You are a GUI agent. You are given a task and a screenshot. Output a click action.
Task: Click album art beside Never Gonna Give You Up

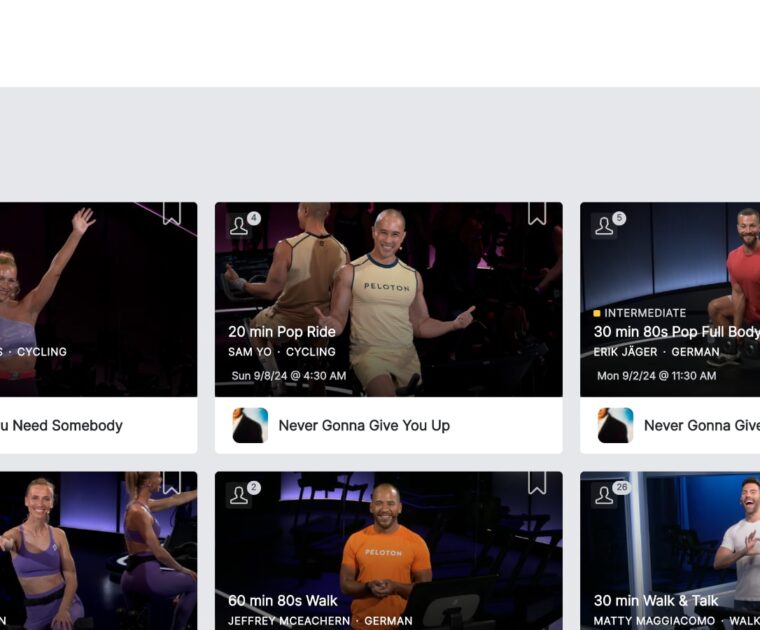pos(250,425)
